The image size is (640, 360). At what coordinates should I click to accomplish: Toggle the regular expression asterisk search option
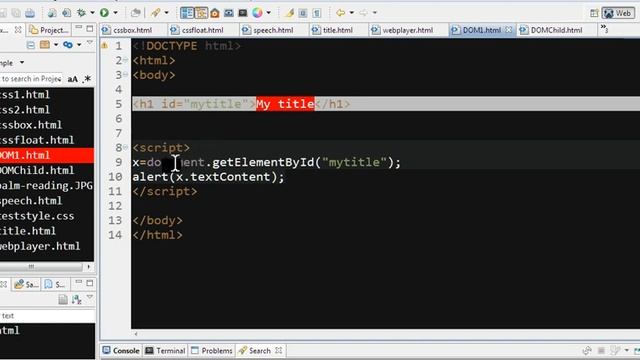coord(87,79)
